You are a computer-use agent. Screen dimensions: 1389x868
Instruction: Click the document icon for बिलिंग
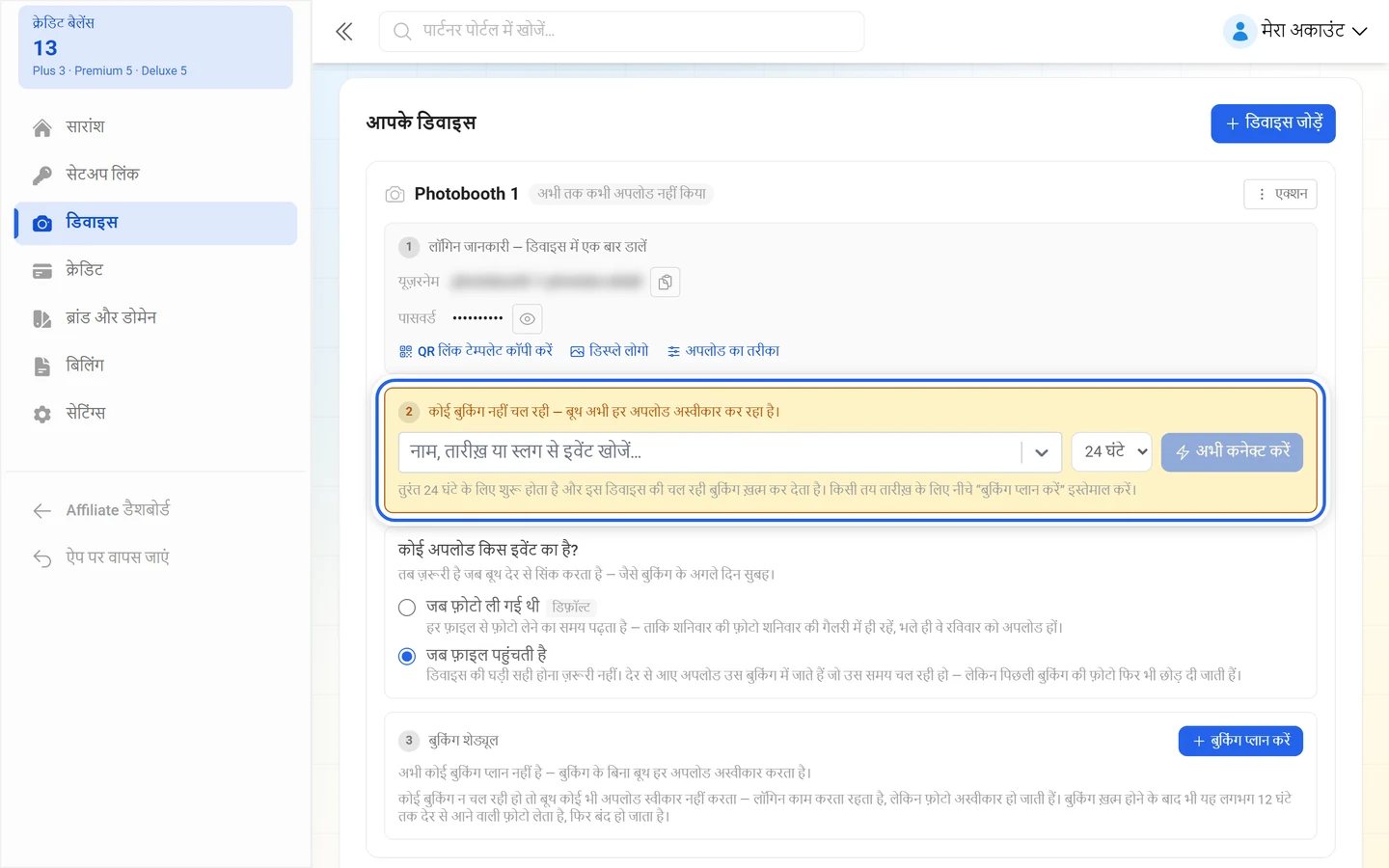coord(42,366)
